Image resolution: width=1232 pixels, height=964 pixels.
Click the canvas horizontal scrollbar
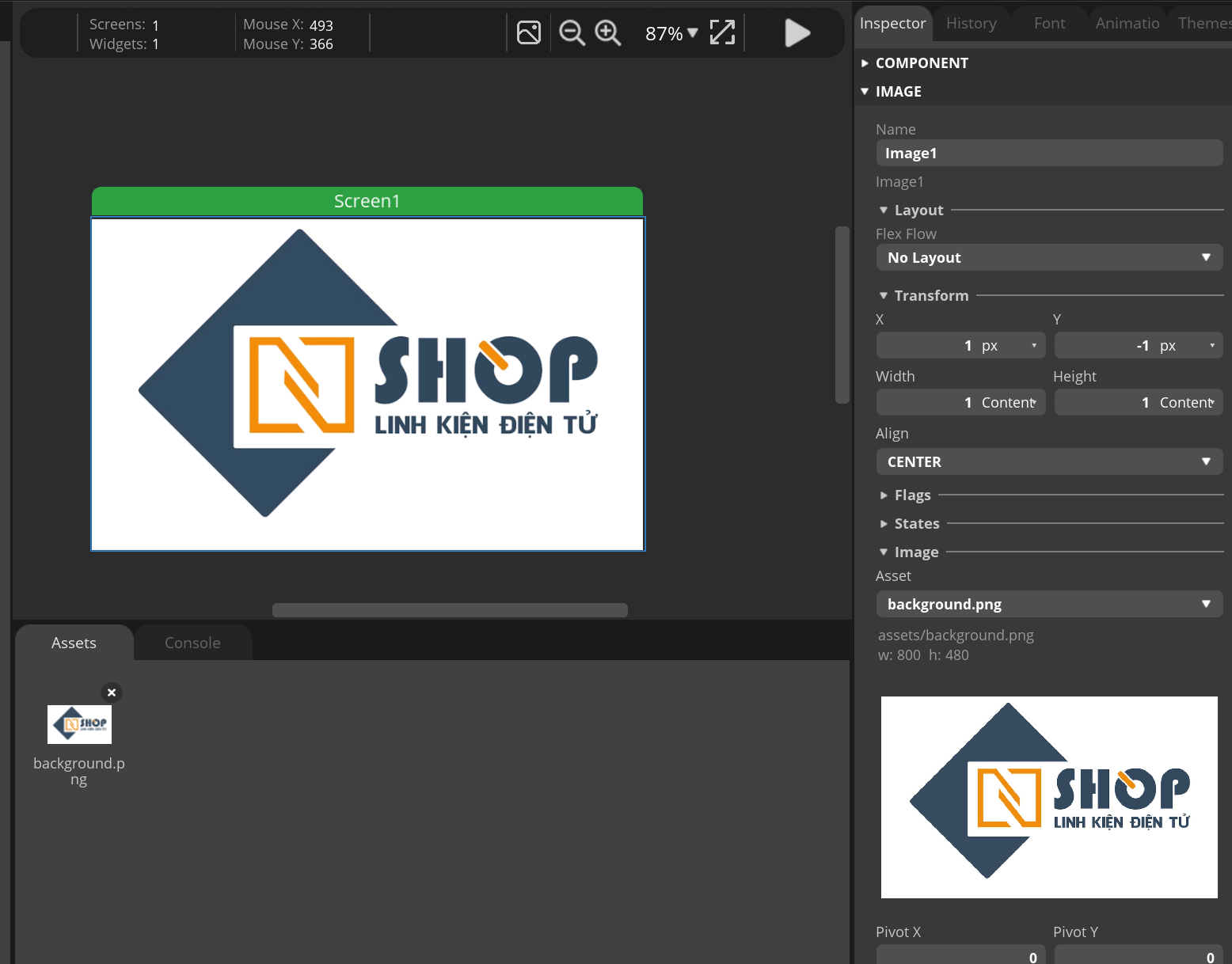[450, 610]
